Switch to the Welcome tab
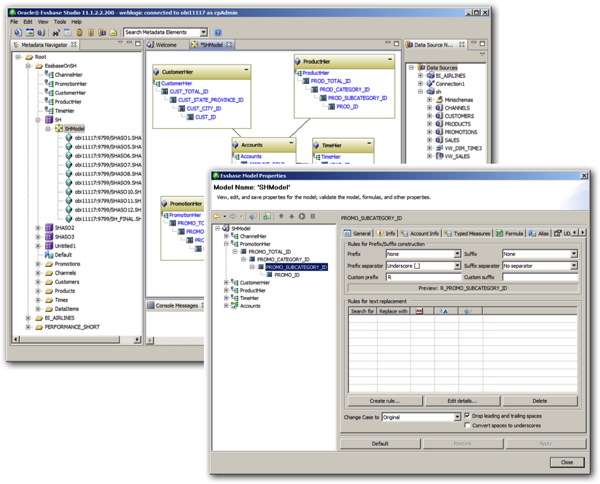Viewport: 600px width, 484px height. [162, 45]
